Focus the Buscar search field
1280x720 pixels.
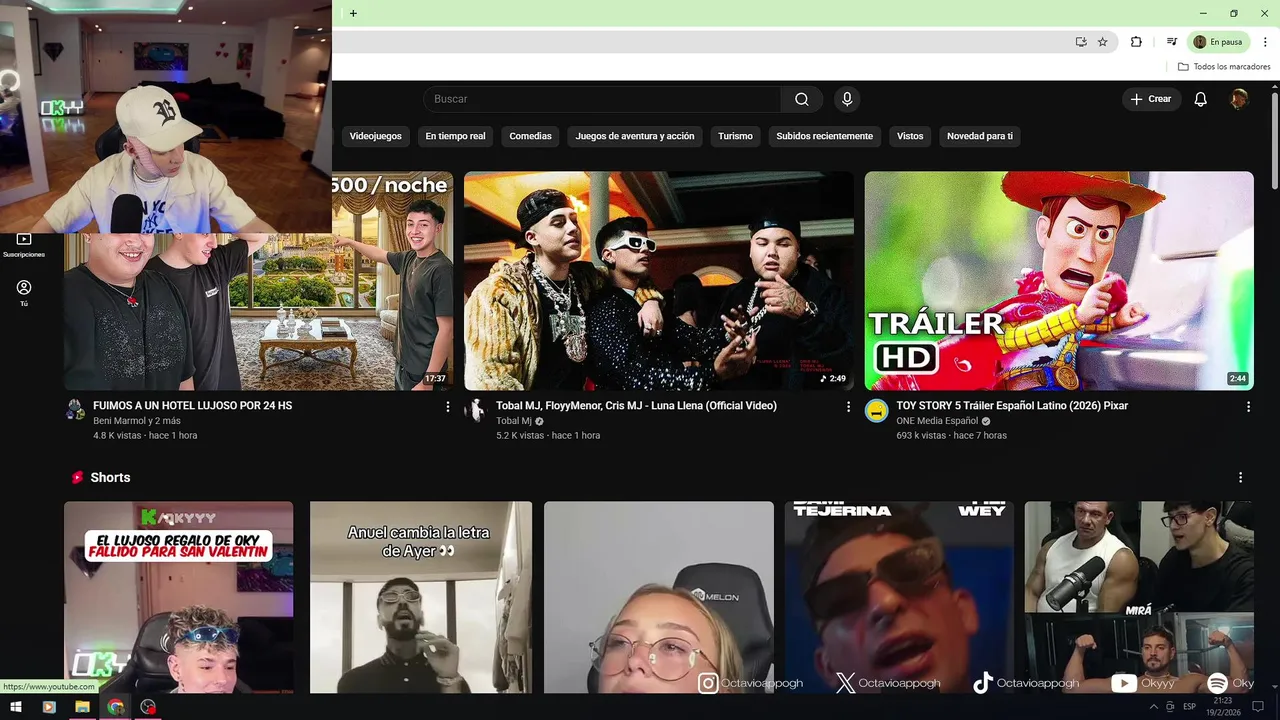pyautogui.click(x=602, y=99)
